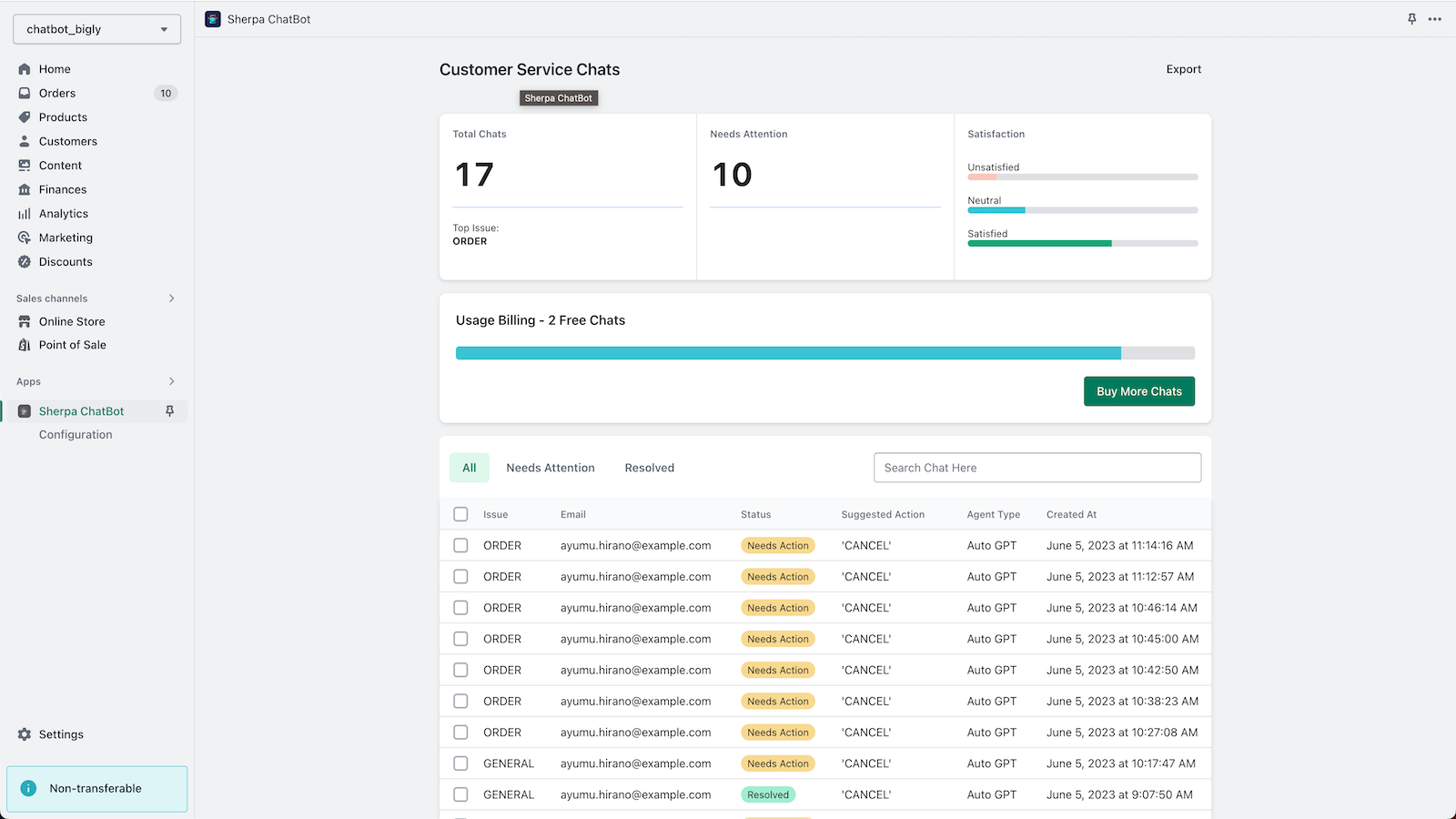Click the Marketing target icon
Image resolution: width=1456 pixels, height=819 pixels.
point(25,238)
